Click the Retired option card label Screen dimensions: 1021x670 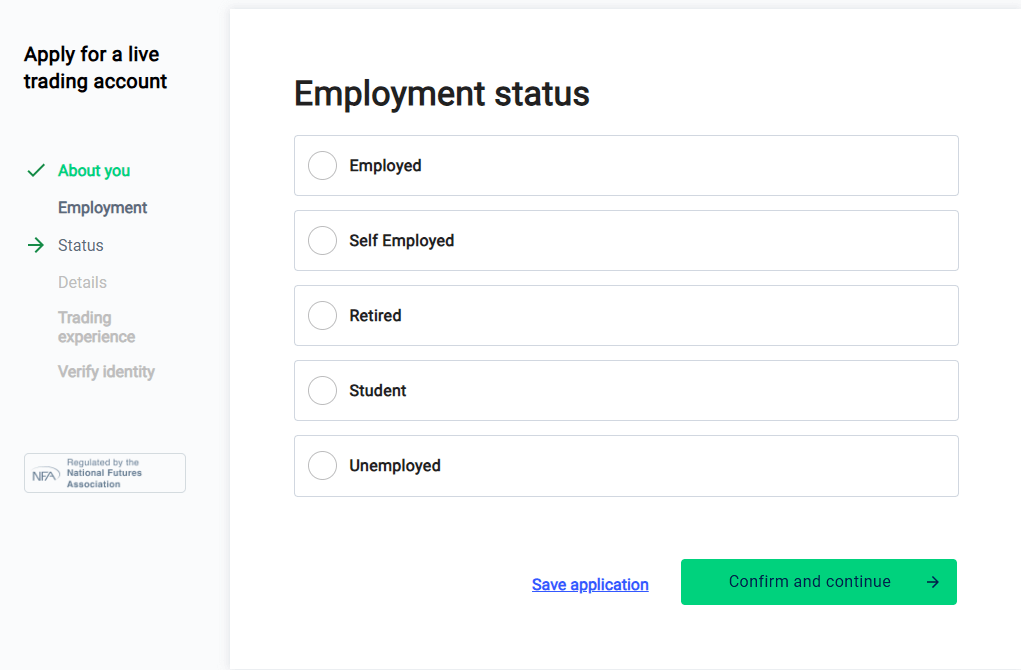[375, 315]
